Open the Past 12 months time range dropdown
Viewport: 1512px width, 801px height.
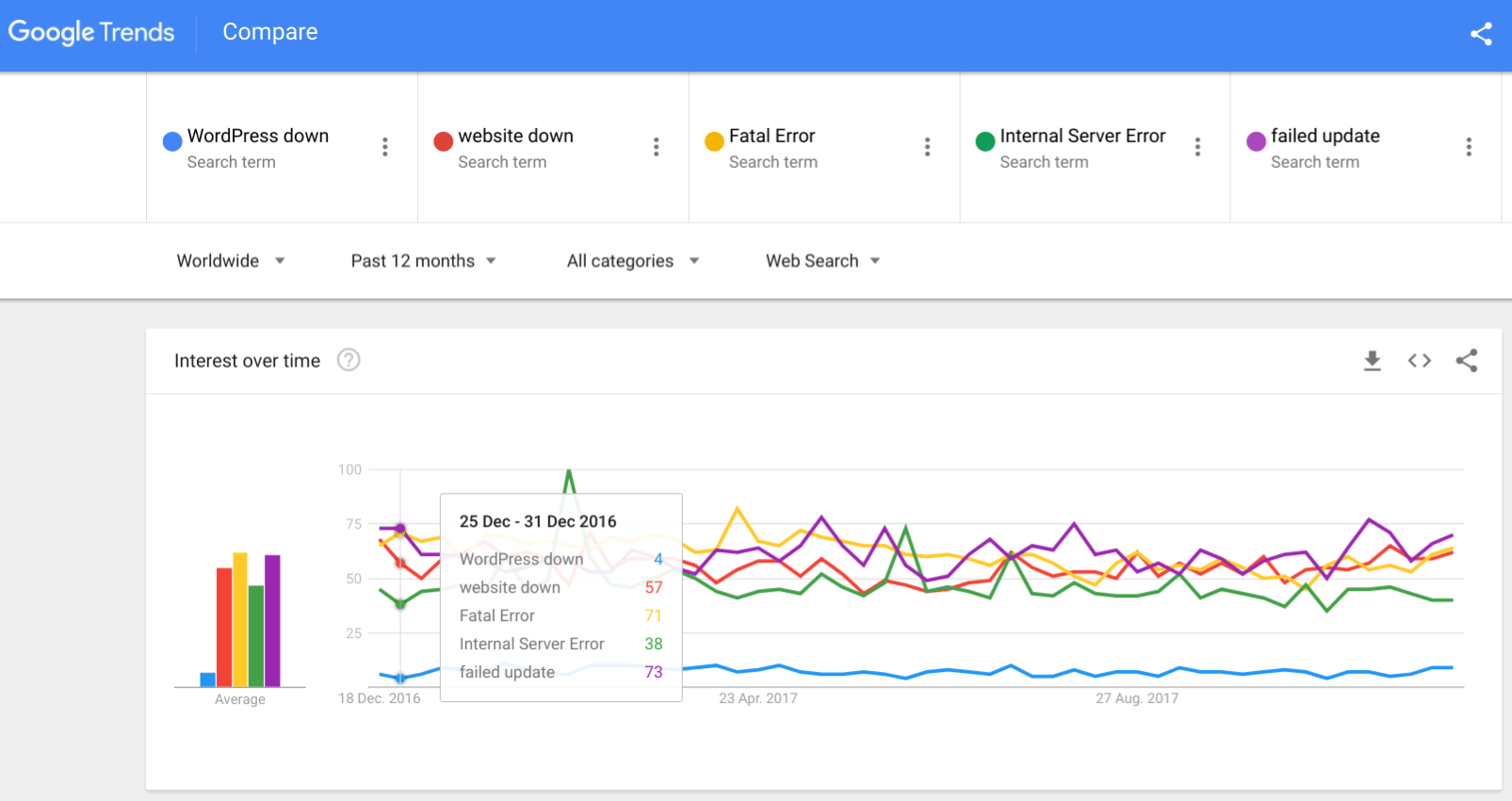click(423, 261)
